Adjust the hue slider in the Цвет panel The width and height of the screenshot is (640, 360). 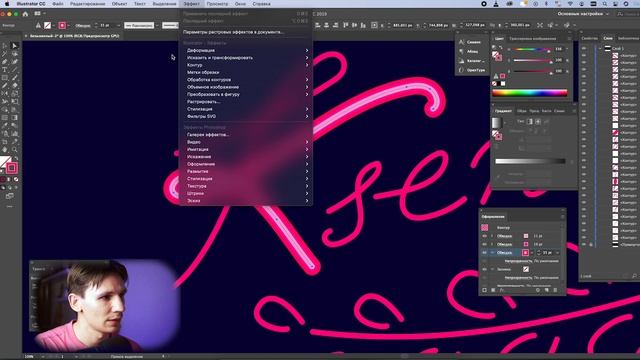tap(531, 50)
